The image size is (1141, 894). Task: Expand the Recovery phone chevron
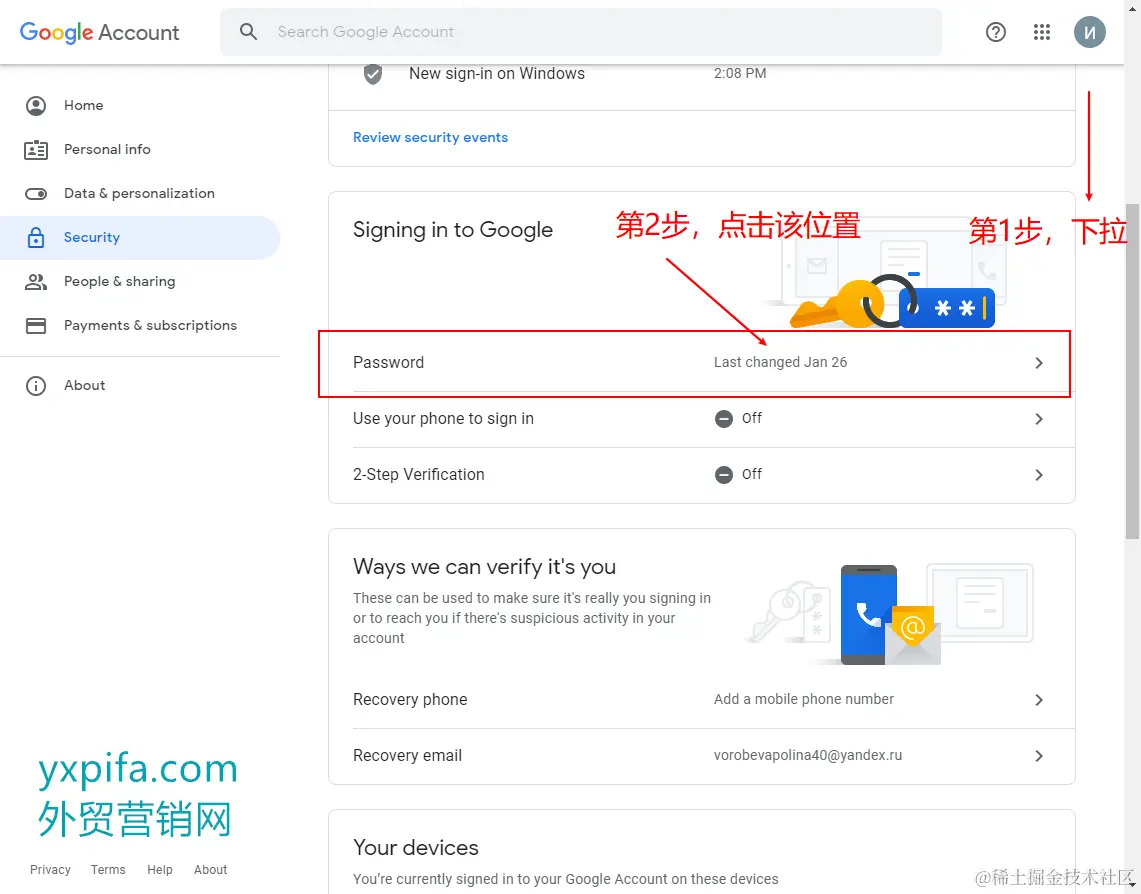(1039, 700)
